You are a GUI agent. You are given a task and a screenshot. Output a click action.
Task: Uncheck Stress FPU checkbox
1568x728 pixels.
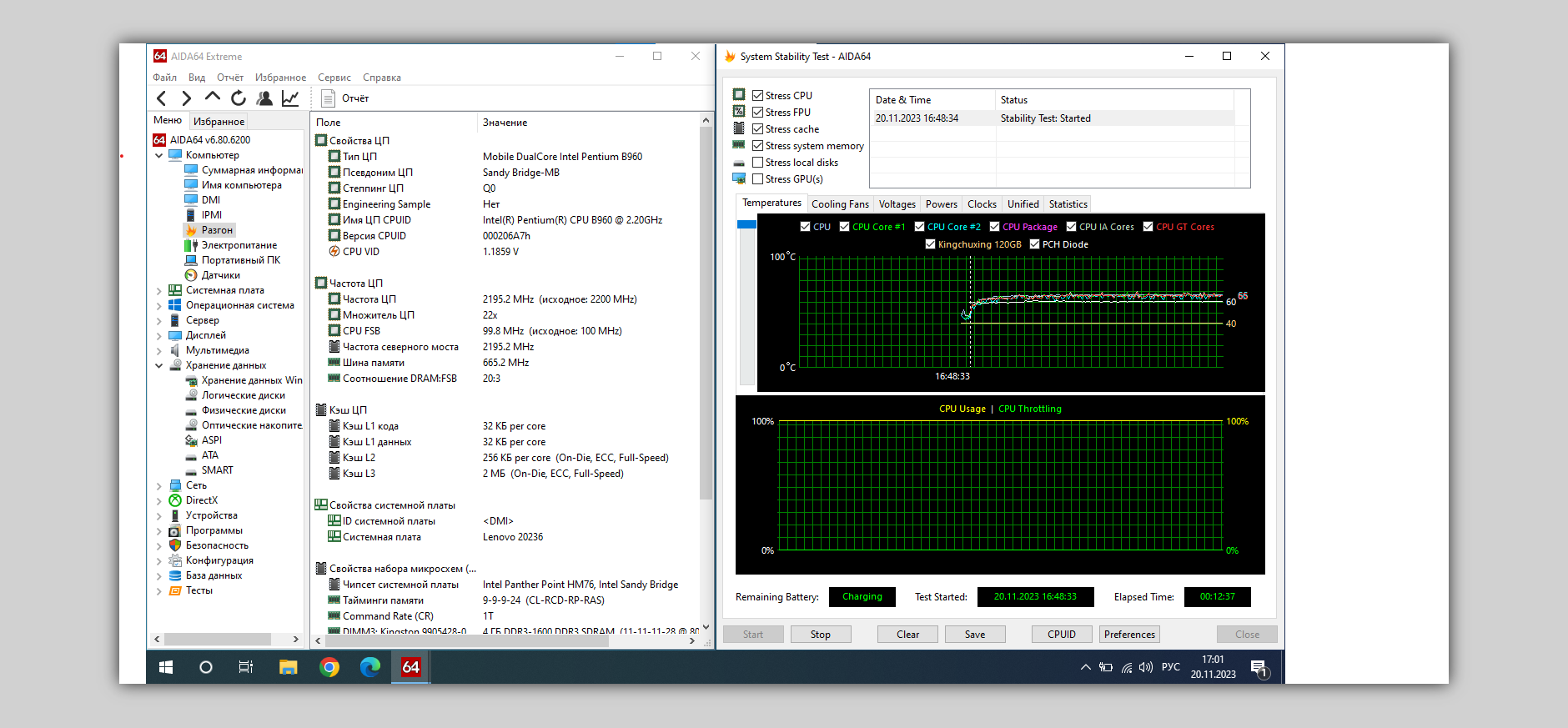pos(757,113)
